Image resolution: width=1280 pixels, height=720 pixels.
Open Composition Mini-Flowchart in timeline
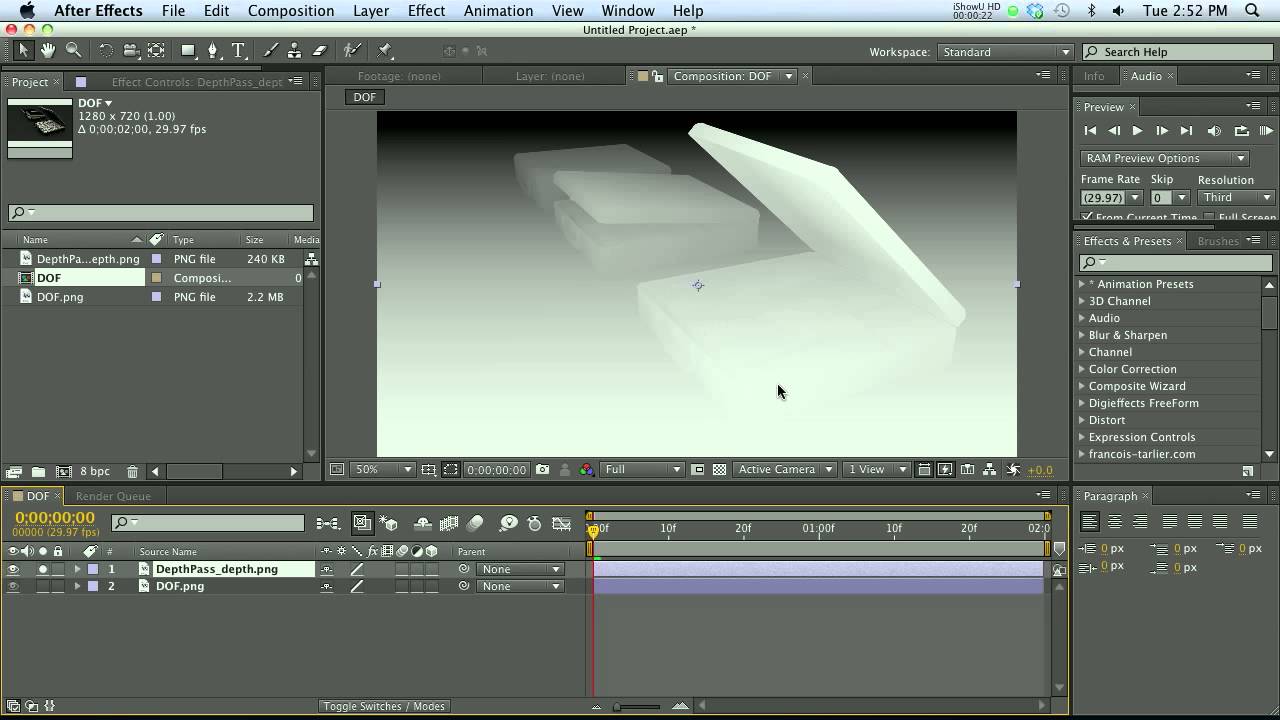coord(328,523)
